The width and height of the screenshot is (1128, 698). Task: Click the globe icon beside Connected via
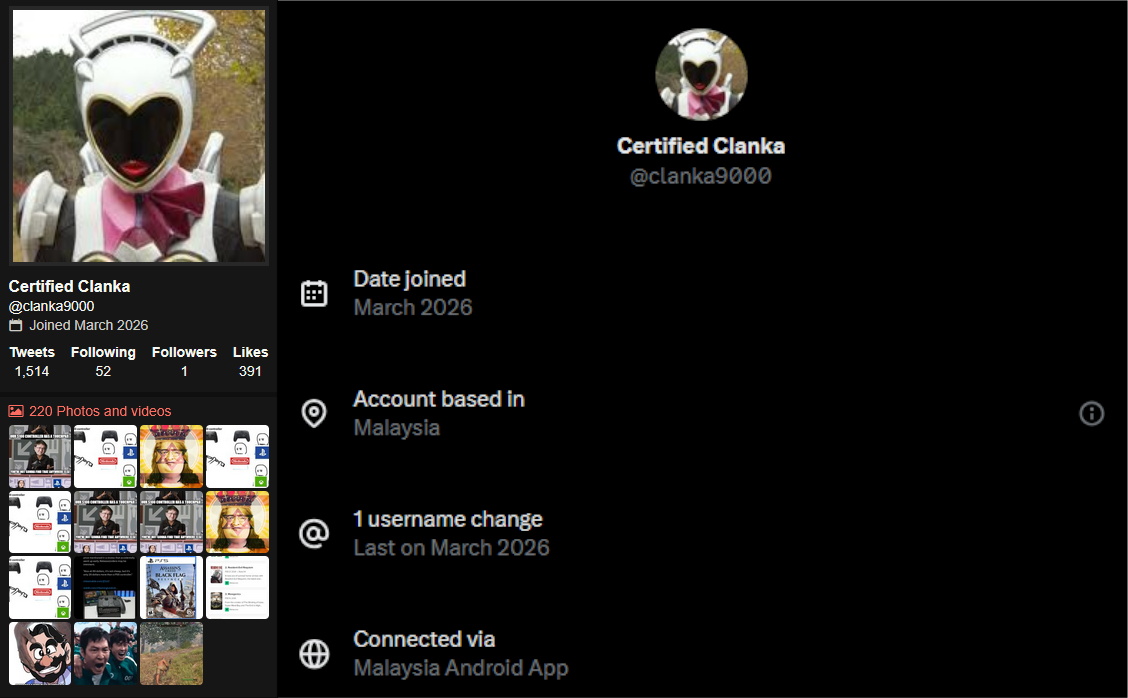314,653
